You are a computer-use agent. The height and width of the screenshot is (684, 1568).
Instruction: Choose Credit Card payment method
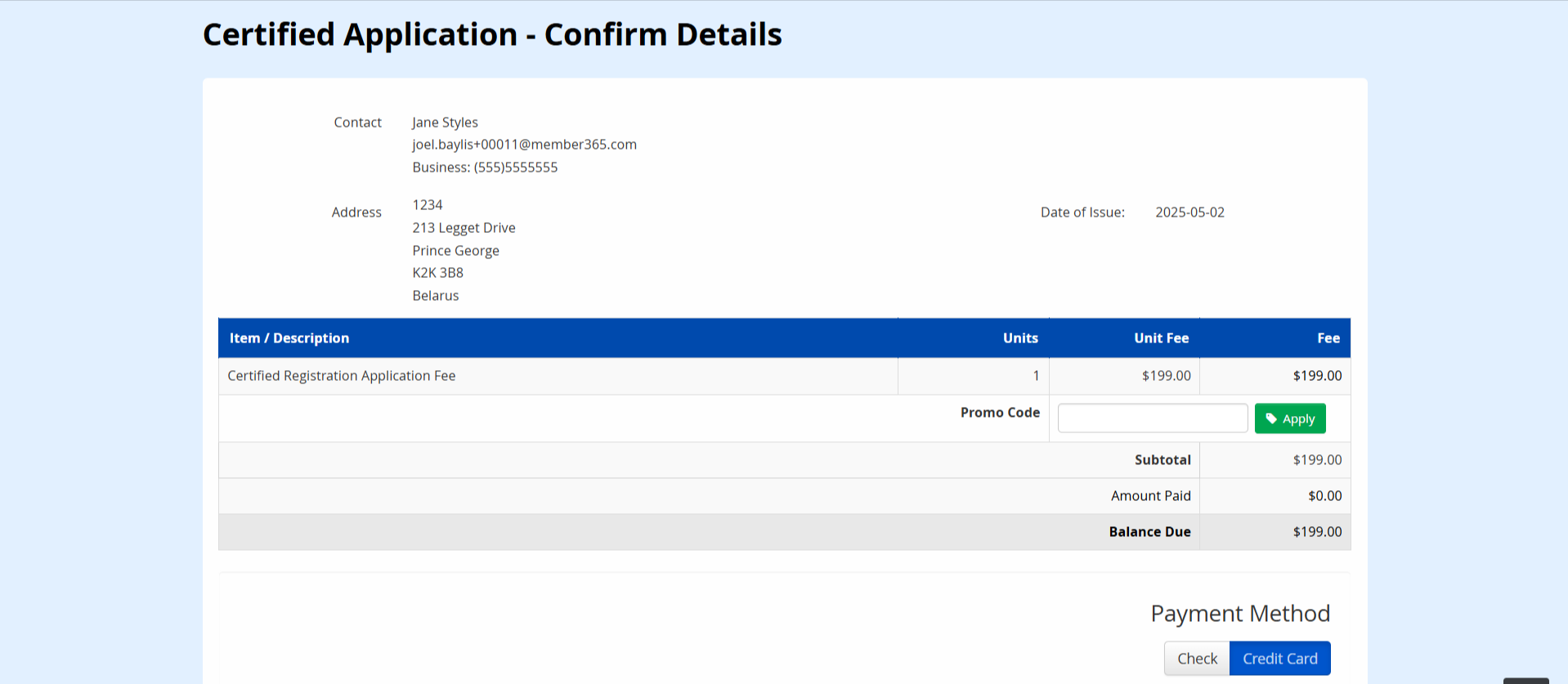click(x=1279, y=659)
